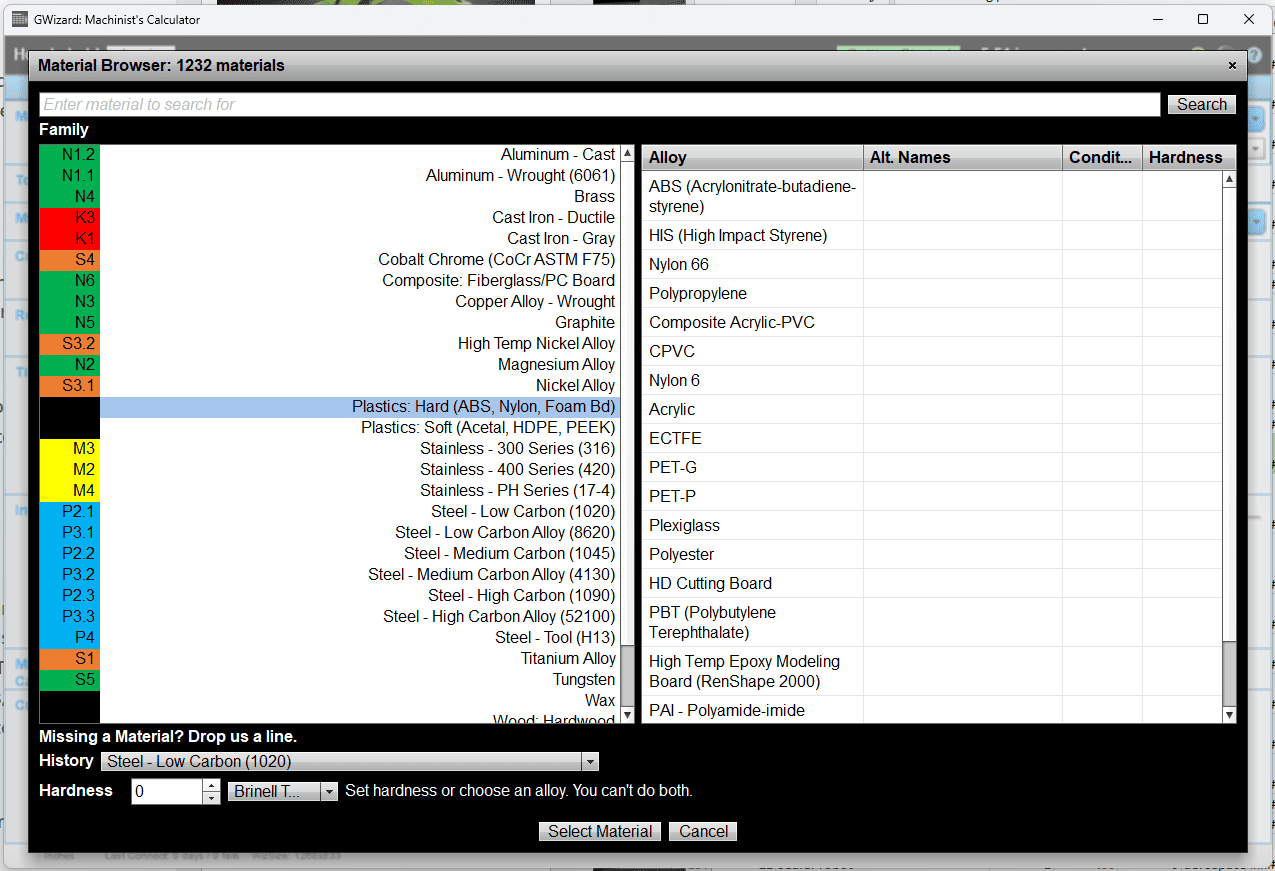1275x871 pixels.
Task: Click the alloy list scroll-down arrow
Action: pos(1230,715)
